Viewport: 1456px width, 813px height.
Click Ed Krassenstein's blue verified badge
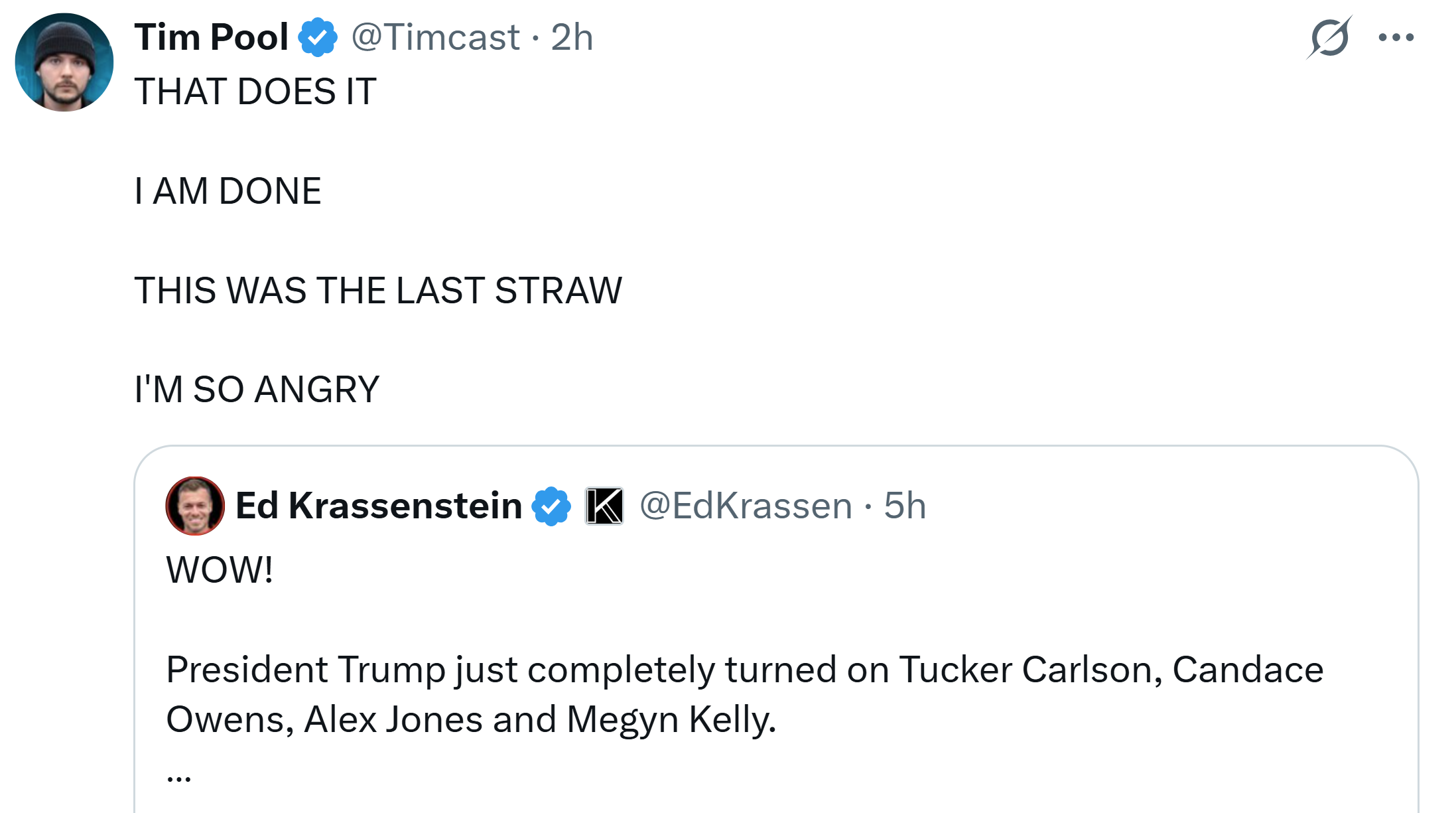pyautogui.click(x=551, y=506)
